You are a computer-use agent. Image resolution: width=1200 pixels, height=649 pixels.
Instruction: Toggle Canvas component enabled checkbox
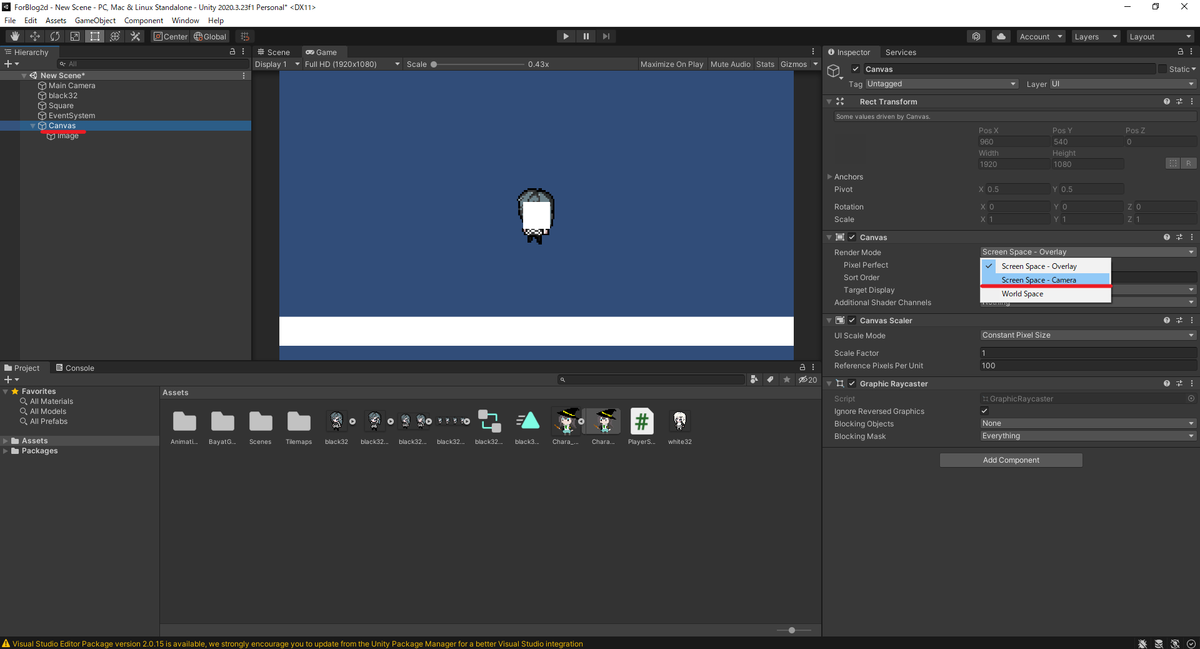[852, 237]
